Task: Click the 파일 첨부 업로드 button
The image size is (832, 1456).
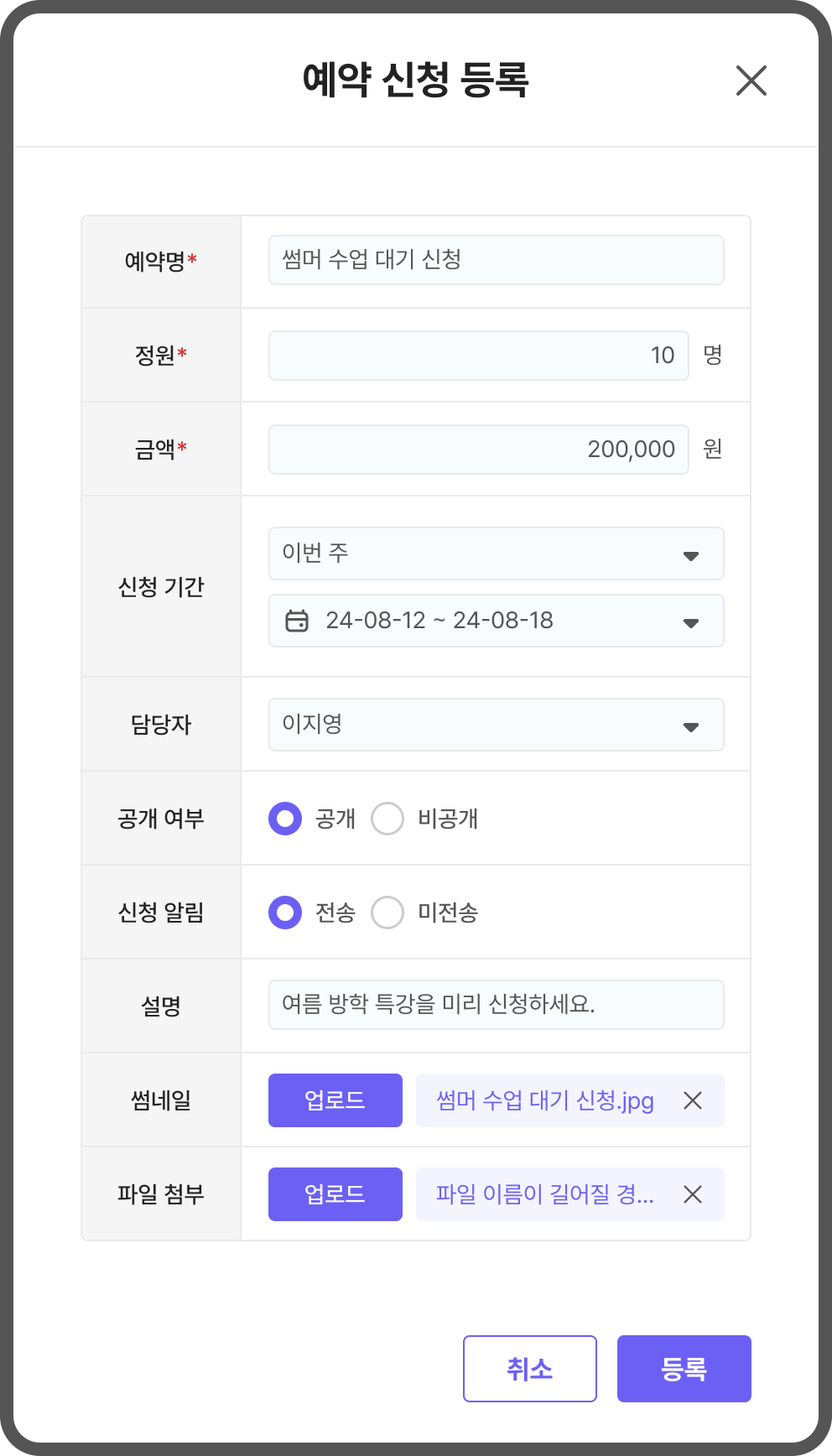Action: click(335, 1194)
